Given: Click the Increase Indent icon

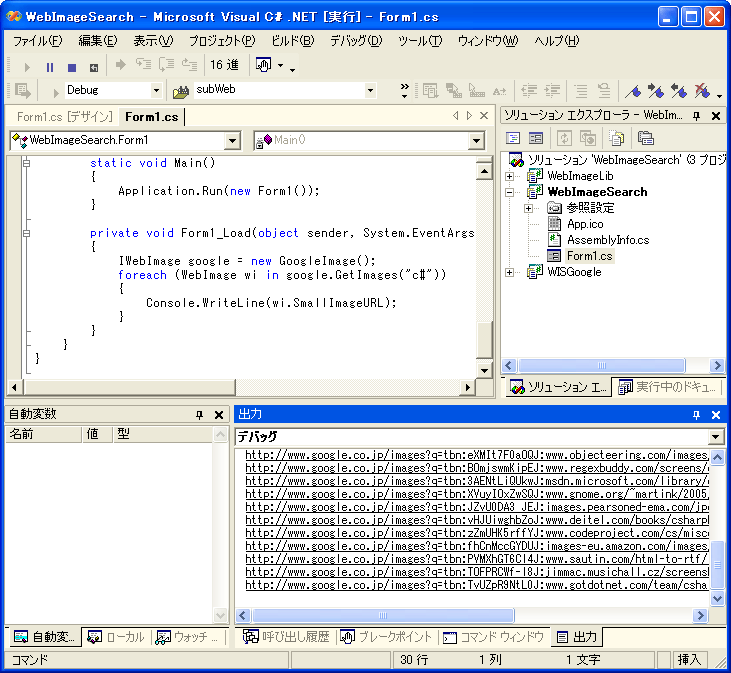Looking at the screenshot, I should tap(552, 90).
